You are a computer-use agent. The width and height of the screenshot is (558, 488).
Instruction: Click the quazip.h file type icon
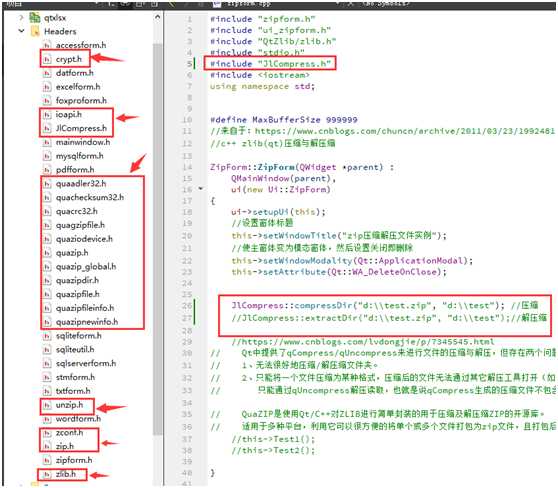click(x=47, y=253)
